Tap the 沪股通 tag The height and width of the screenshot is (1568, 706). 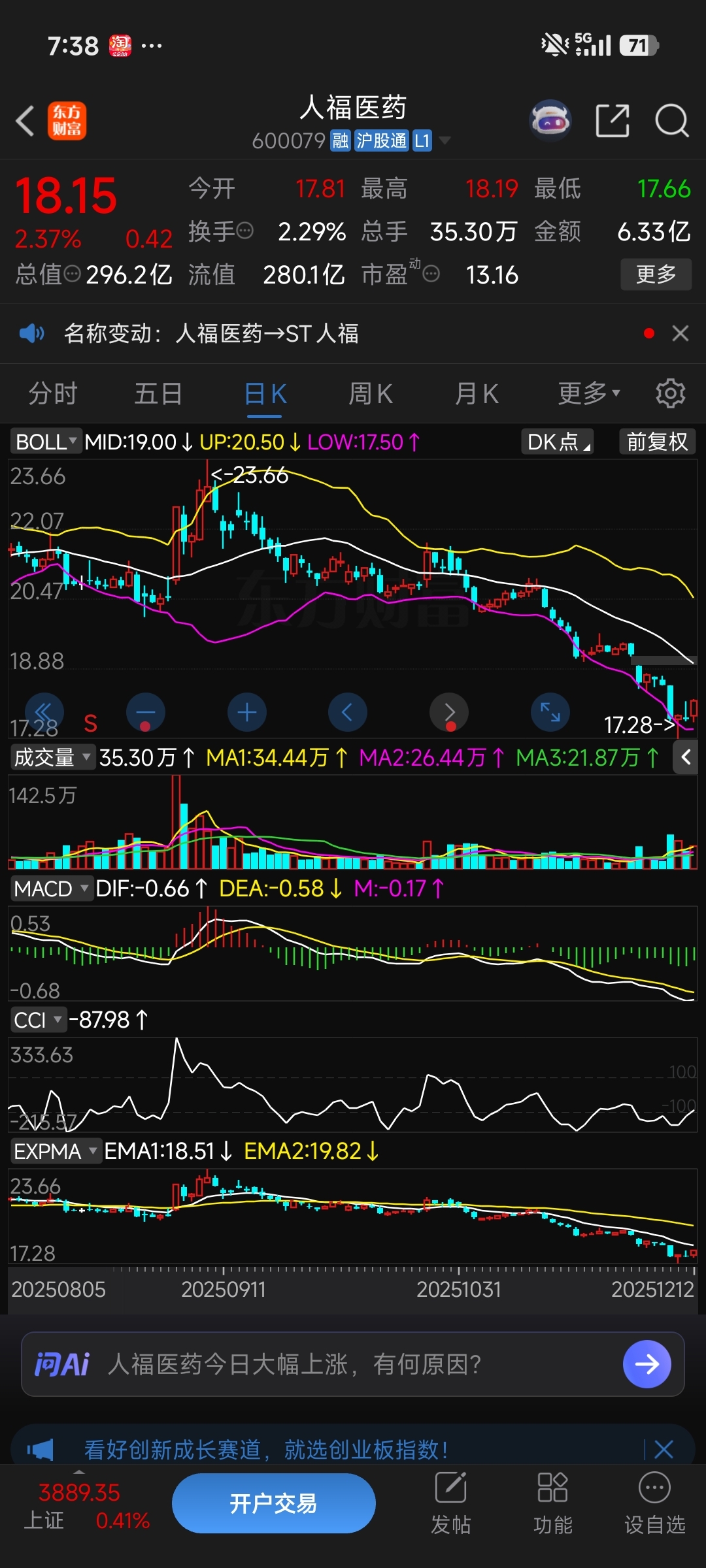381,140
